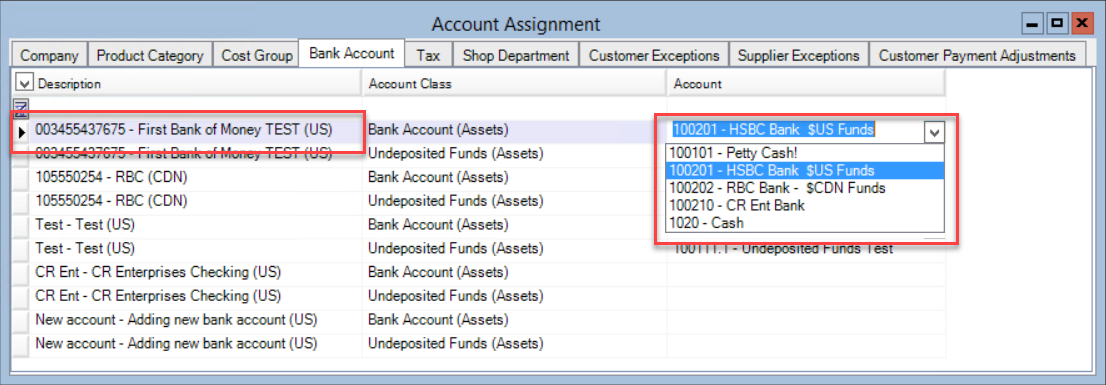
Task: Sort by the Description column header
Action: click(x=196, y=83)
